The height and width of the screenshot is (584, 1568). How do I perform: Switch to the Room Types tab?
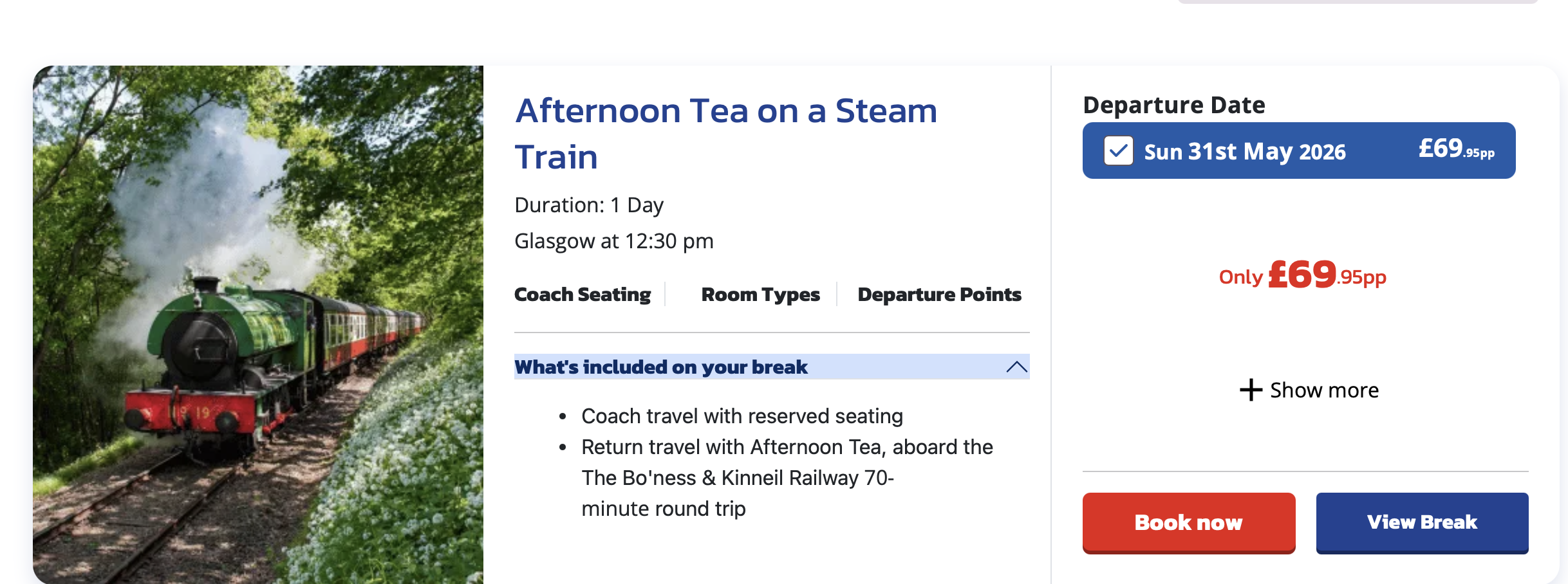760,295
